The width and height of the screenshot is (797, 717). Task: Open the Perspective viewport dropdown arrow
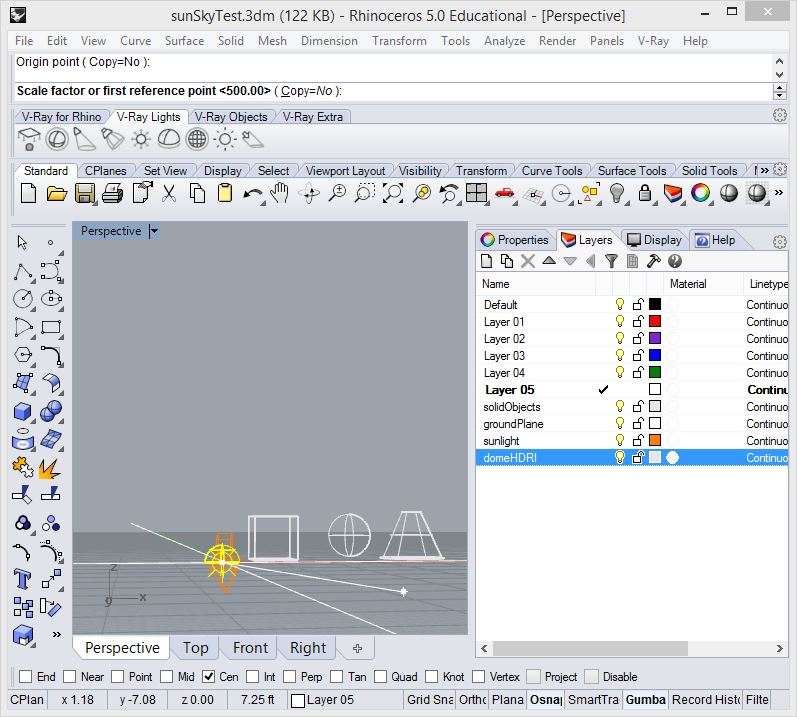coord(154,231)
